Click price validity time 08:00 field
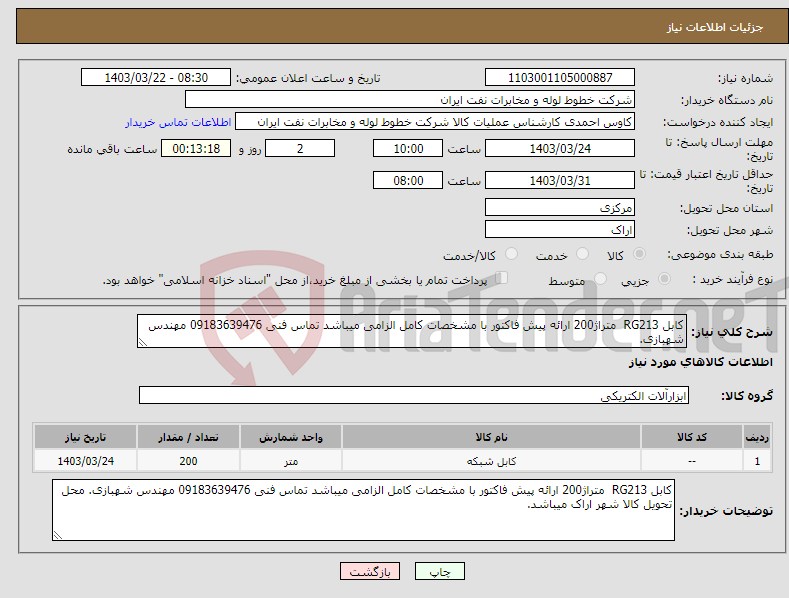 tap(408, 180)
